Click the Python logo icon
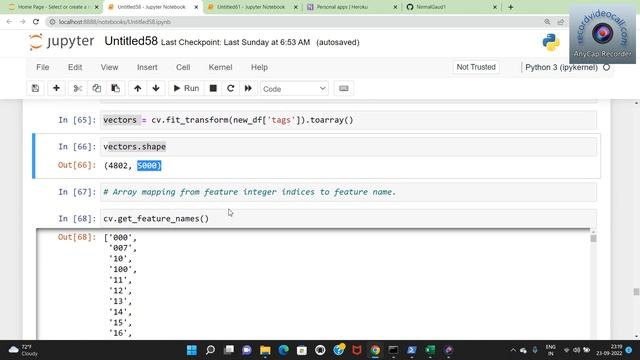This screenshot has height=360, width=640. tap(551, 42)
